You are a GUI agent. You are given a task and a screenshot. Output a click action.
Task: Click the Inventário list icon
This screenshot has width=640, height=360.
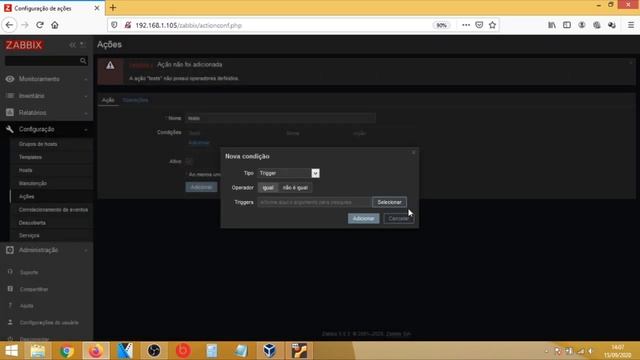click(10, 96)
